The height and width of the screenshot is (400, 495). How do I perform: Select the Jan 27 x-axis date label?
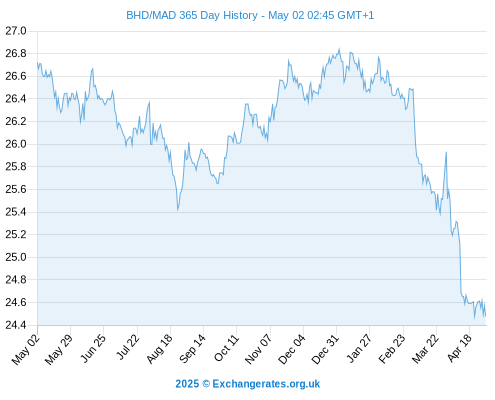(x=359, y=348)
